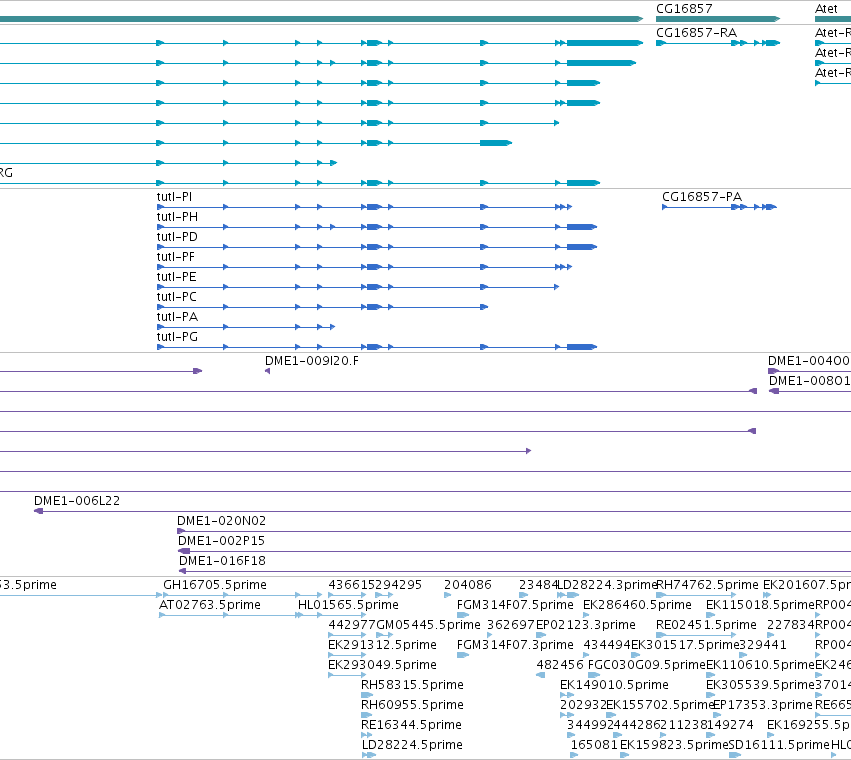Click the 165081 feature label
Image resolution: width=851 pixels, height=760 pixels.
594,745
